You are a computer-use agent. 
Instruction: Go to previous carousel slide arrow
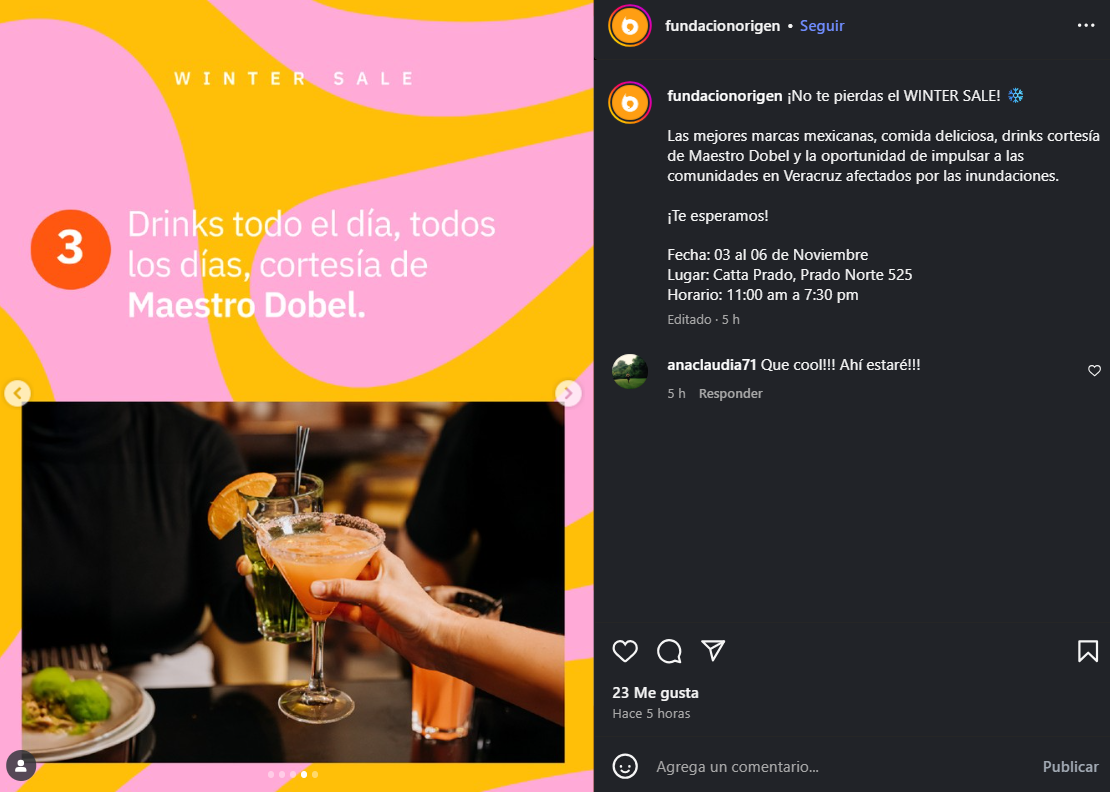[x=17, y=393]
